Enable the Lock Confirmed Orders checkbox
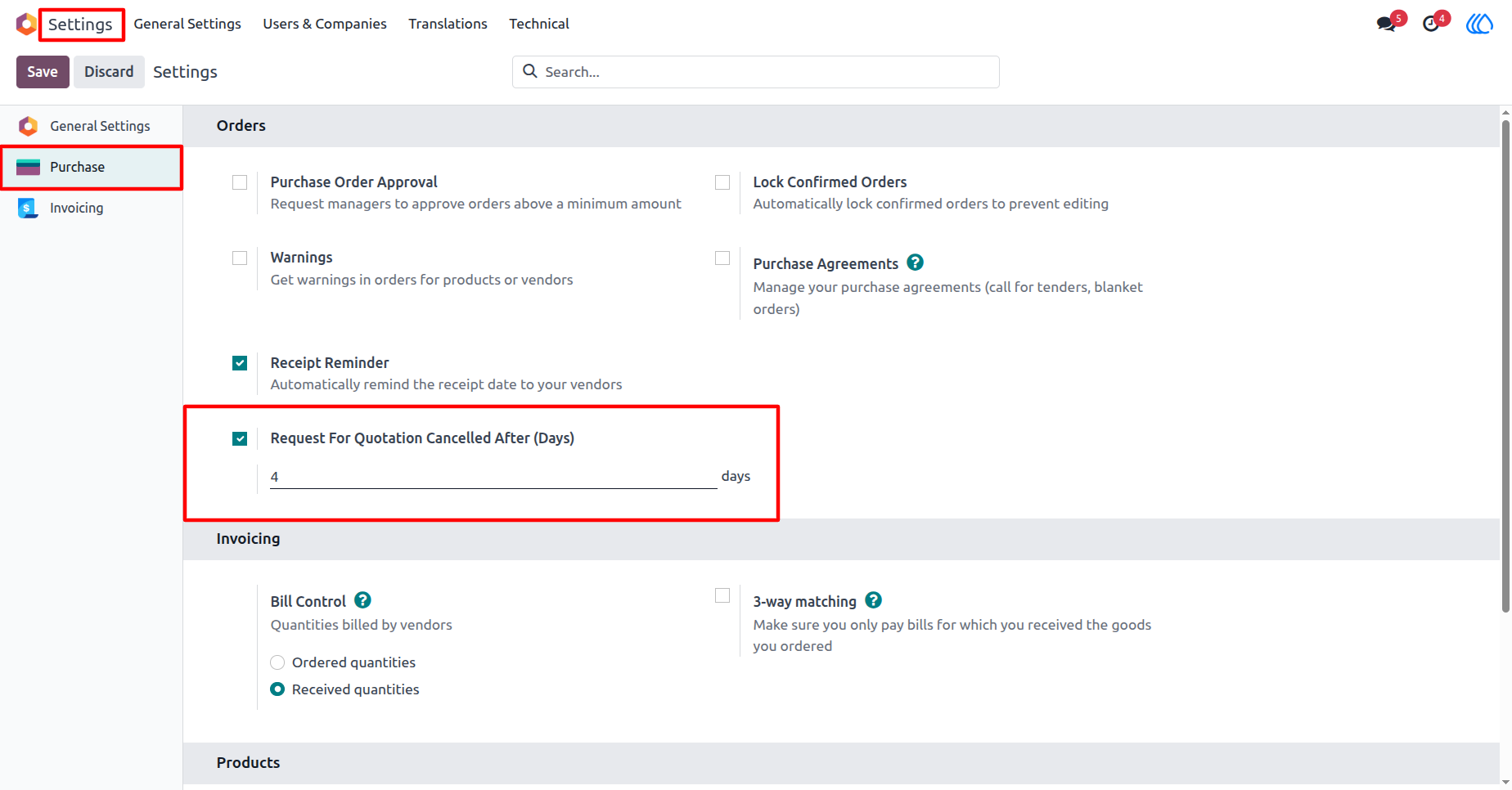Viewport: 1512px width, 790px height. [722, 182]
